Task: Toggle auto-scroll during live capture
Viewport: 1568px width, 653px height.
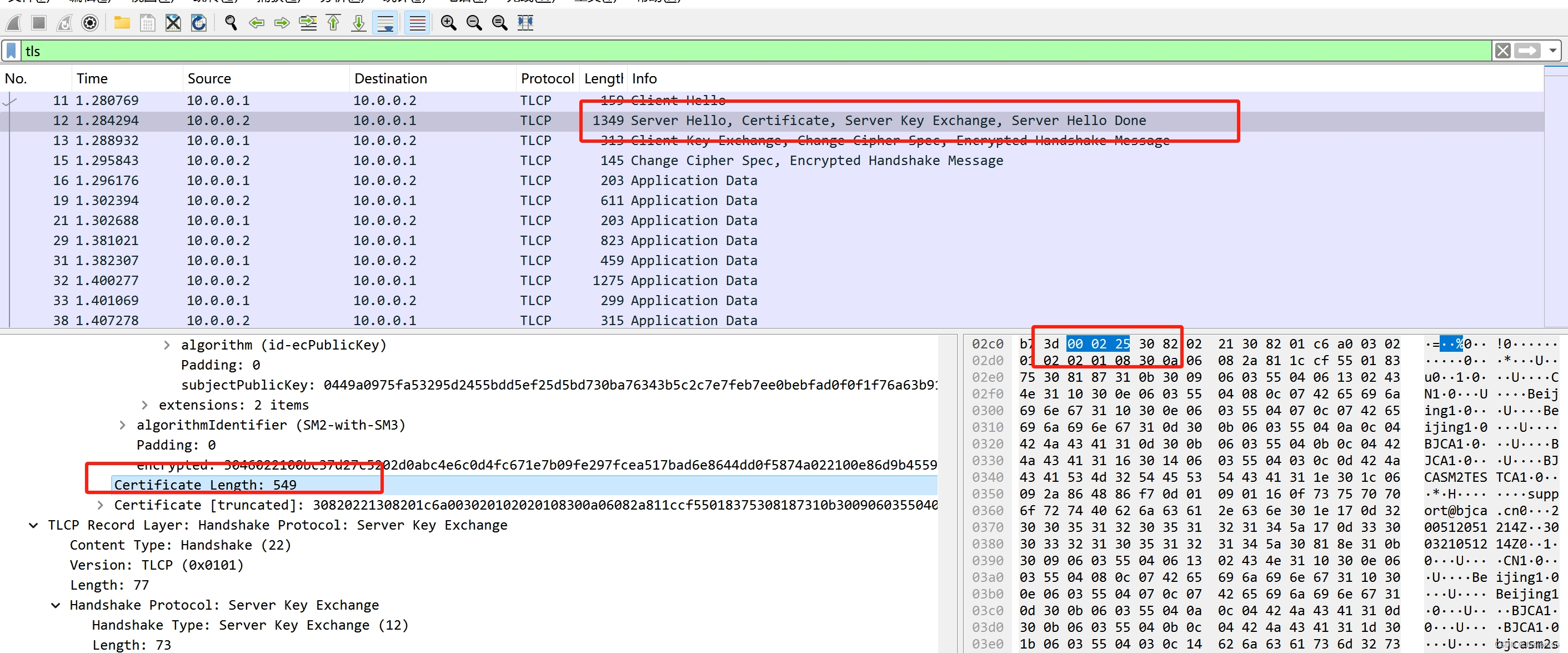Action: point(385,23)
